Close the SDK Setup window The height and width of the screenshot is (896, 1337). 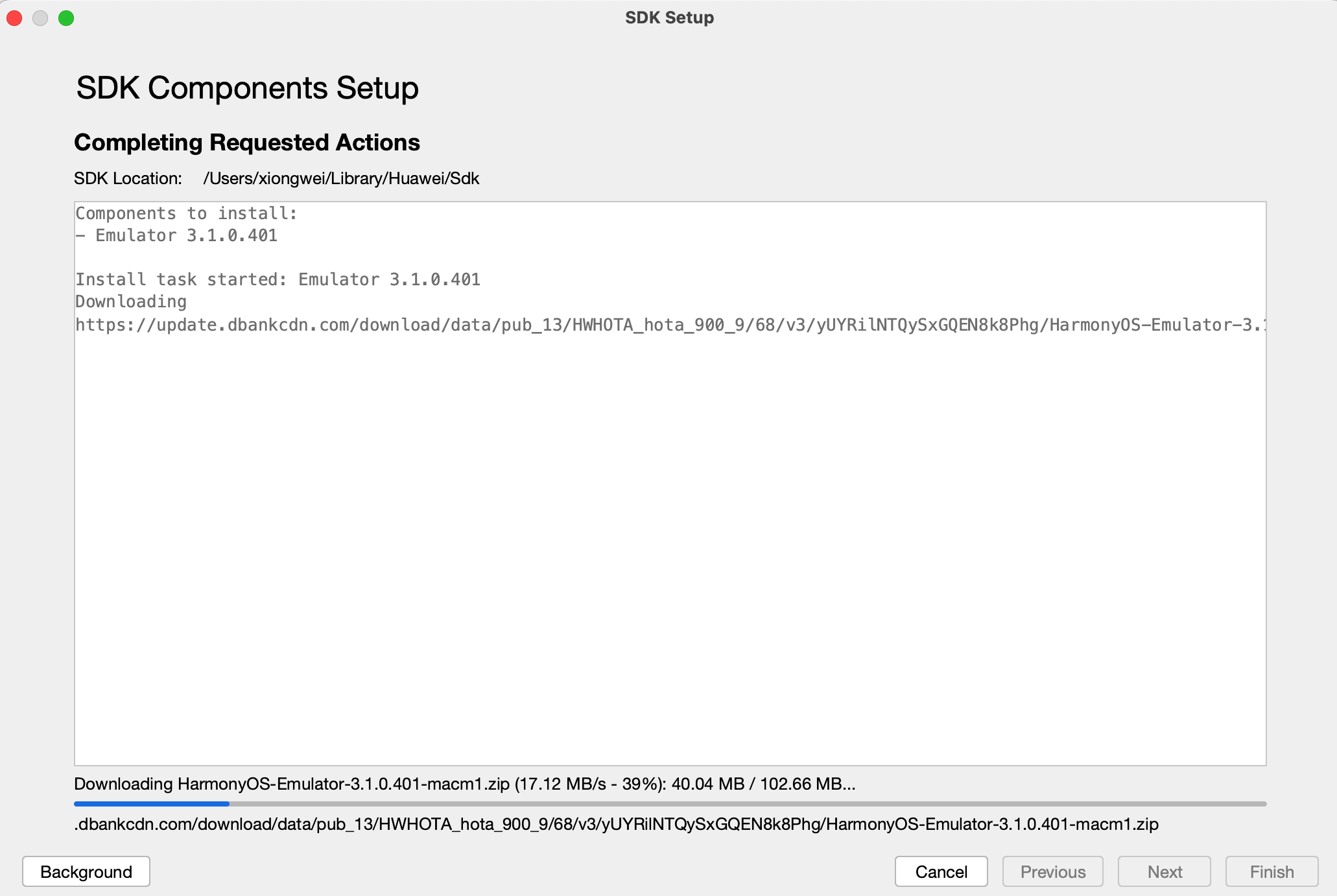point(14,18)
